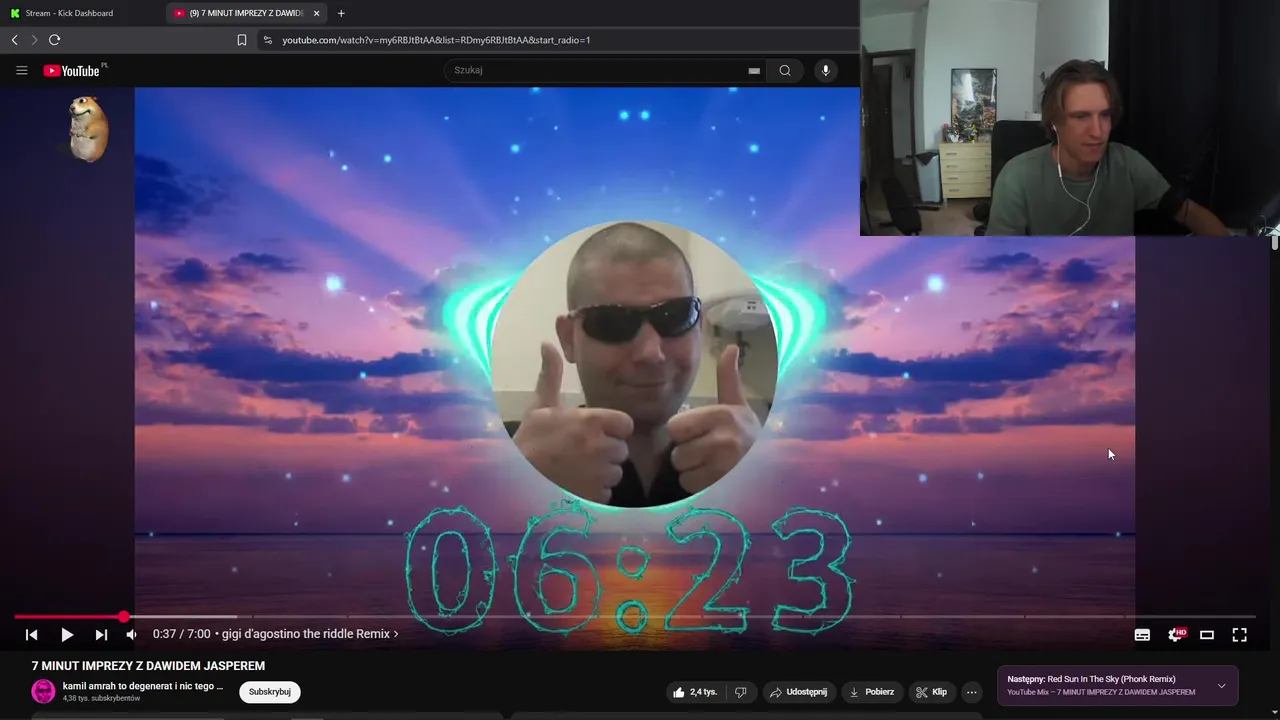Open the on-screen keyboard icon in search box
1280x720 pixels.
tap(754, 71)
